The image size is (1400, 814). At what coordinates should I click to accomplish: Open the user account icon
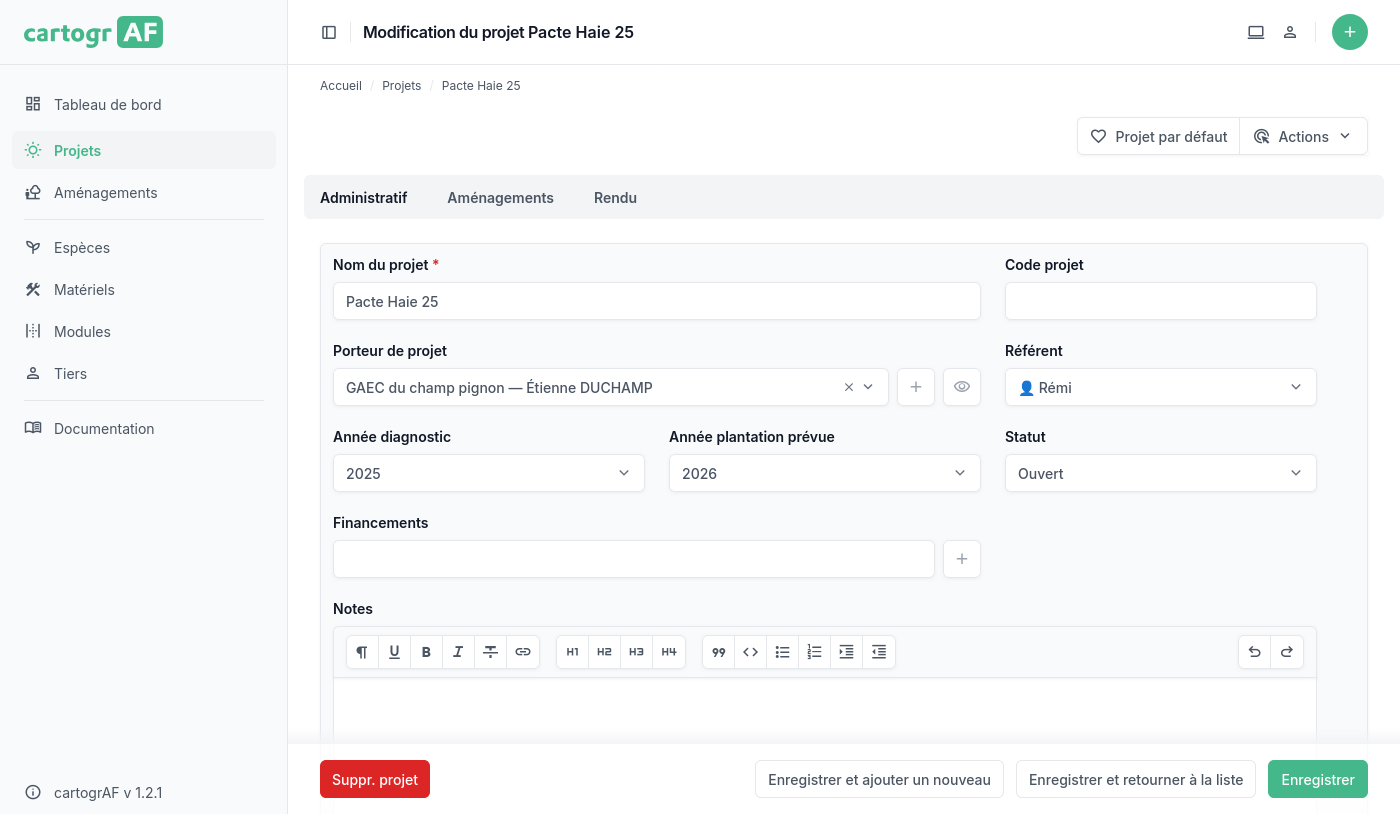(x=1290, y=32)
